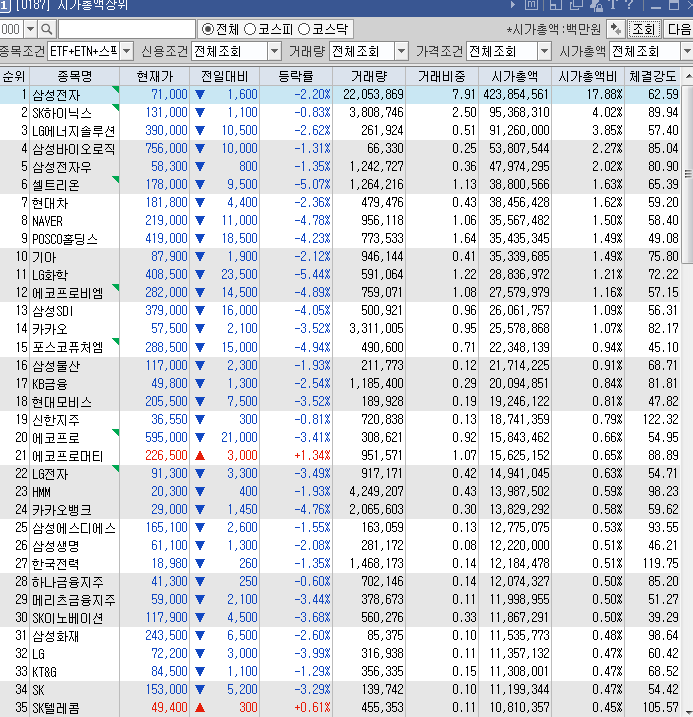The image size is (693, 717).
Task: Select the LG에너지솔루션 stock name
Action: [73, 131]
